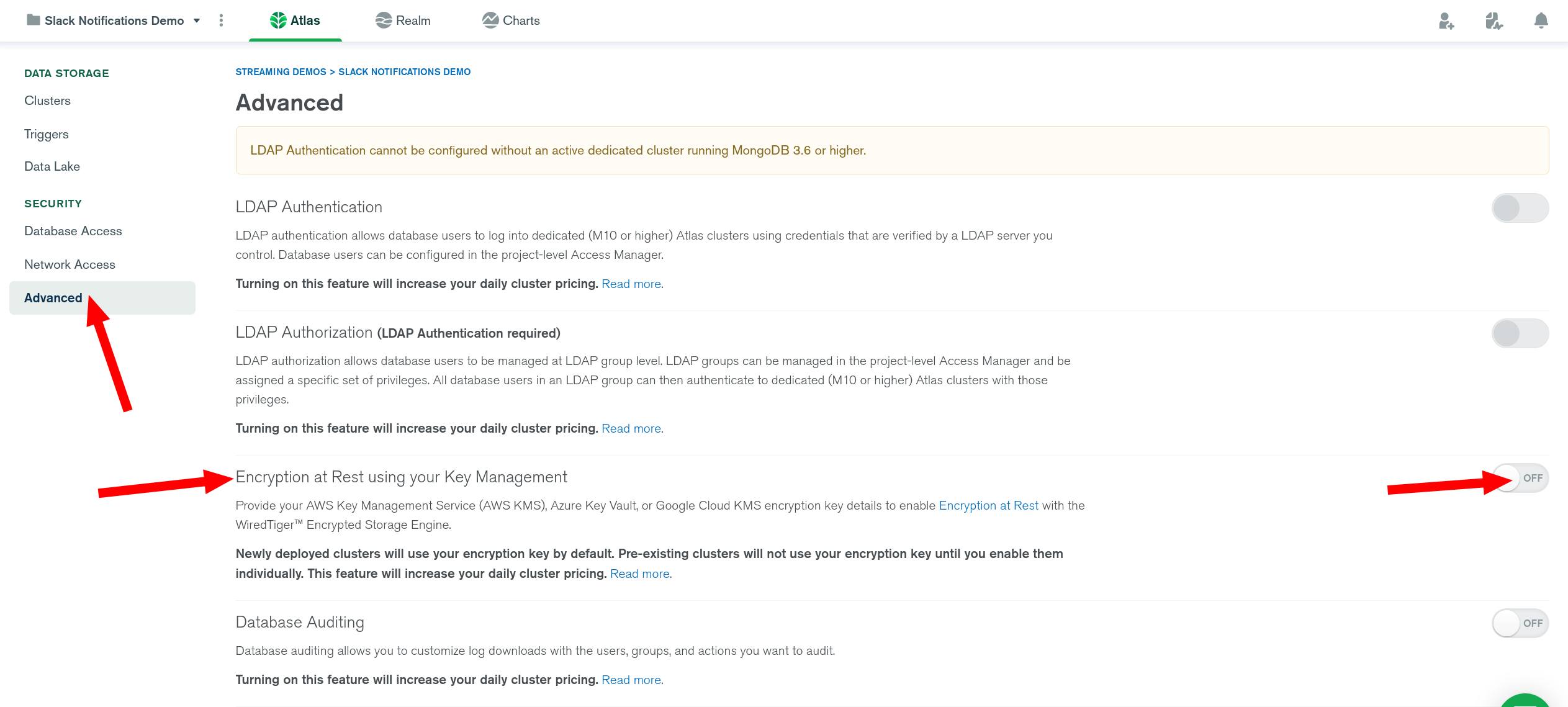Open the green chat bubble button
This screenshot has height=707, width=1568.
pyautogui.click(x=1524, y=701)
